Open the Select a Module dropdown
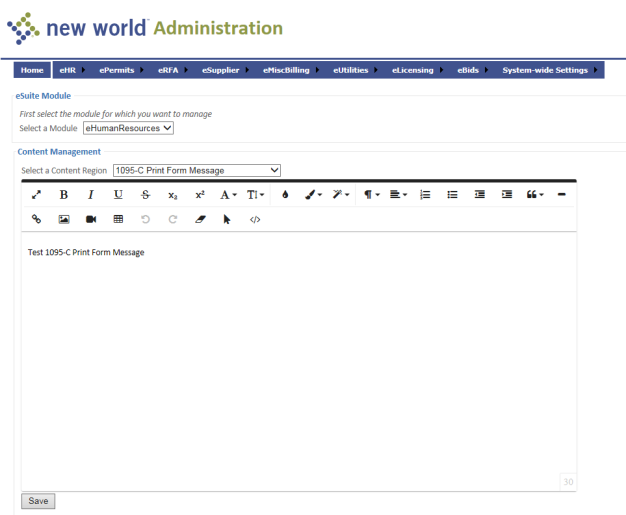This screenshot has width=626, height=515. tap(128, 128)
